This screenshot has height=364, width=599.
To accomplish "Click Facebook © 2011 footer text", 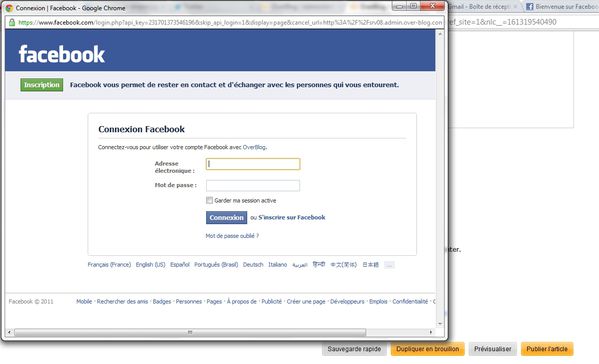I will (31, 301).
